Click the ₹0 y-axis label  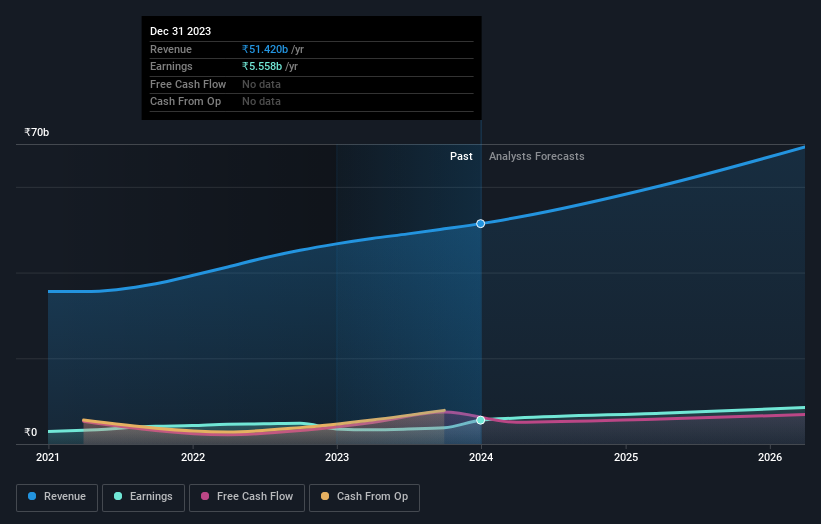tap(31, 432)
